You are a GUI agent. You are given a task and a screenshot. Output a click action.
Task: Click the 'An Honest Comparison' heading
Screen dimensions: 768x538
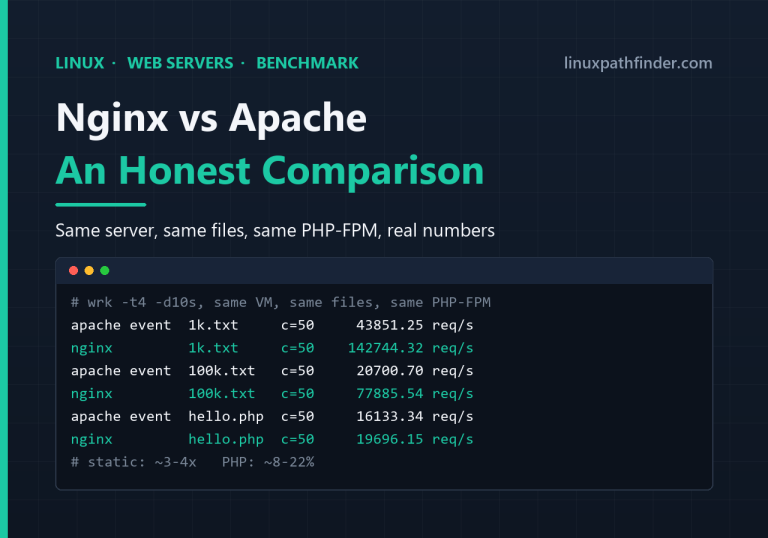[270, 171]
